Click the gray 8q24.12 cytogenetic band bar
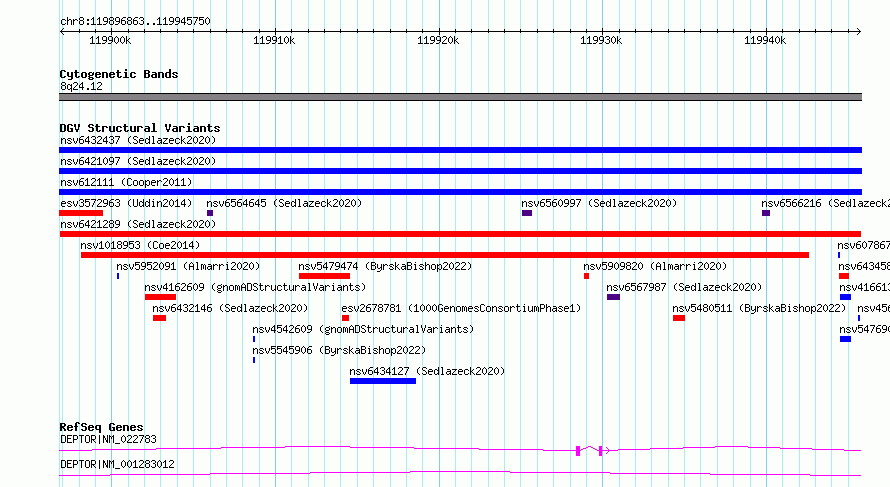The width and height of the screenshot is (890, 487). coord(460,97)
